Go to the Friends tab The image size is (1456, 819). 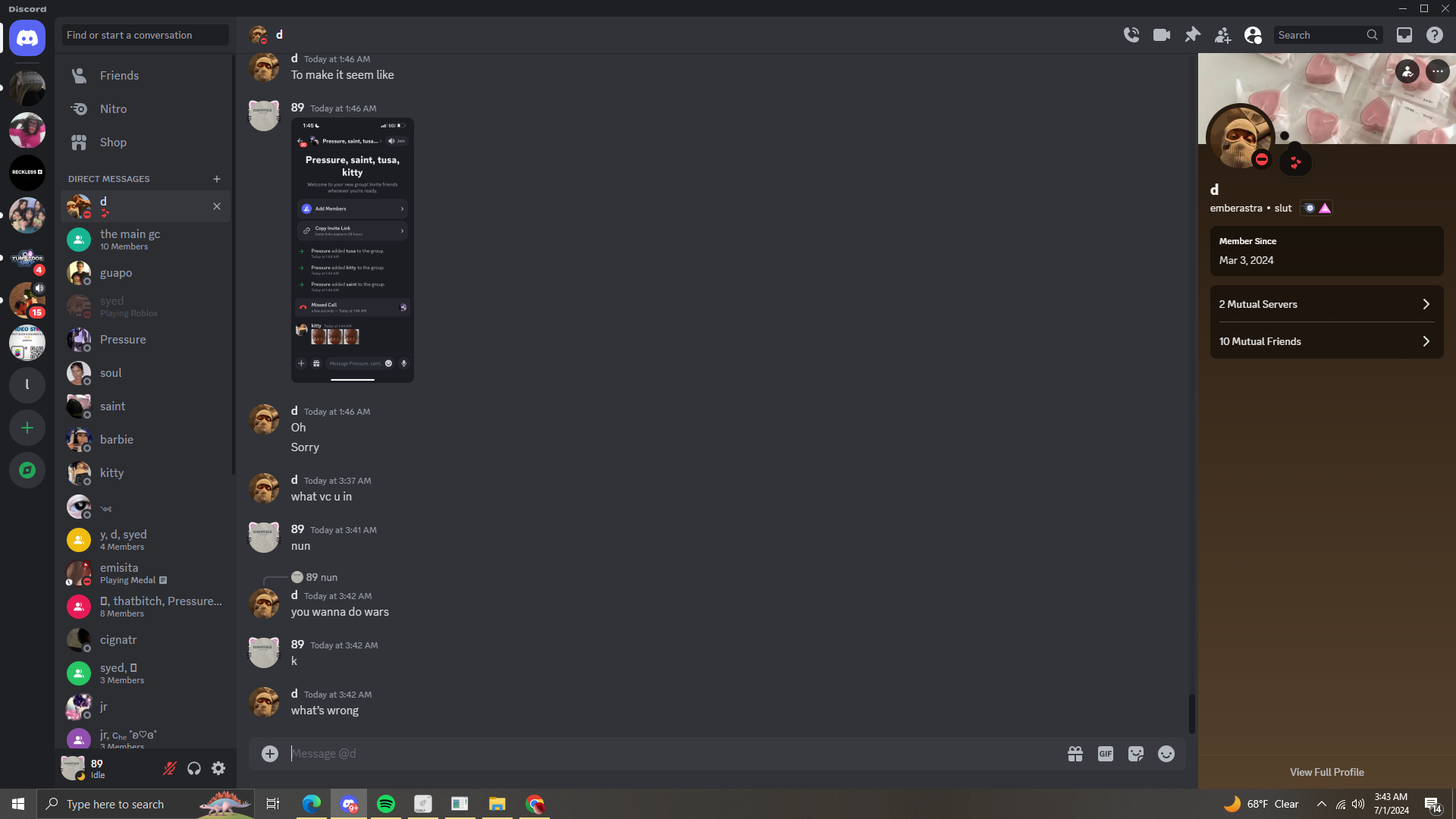point(146,76)
